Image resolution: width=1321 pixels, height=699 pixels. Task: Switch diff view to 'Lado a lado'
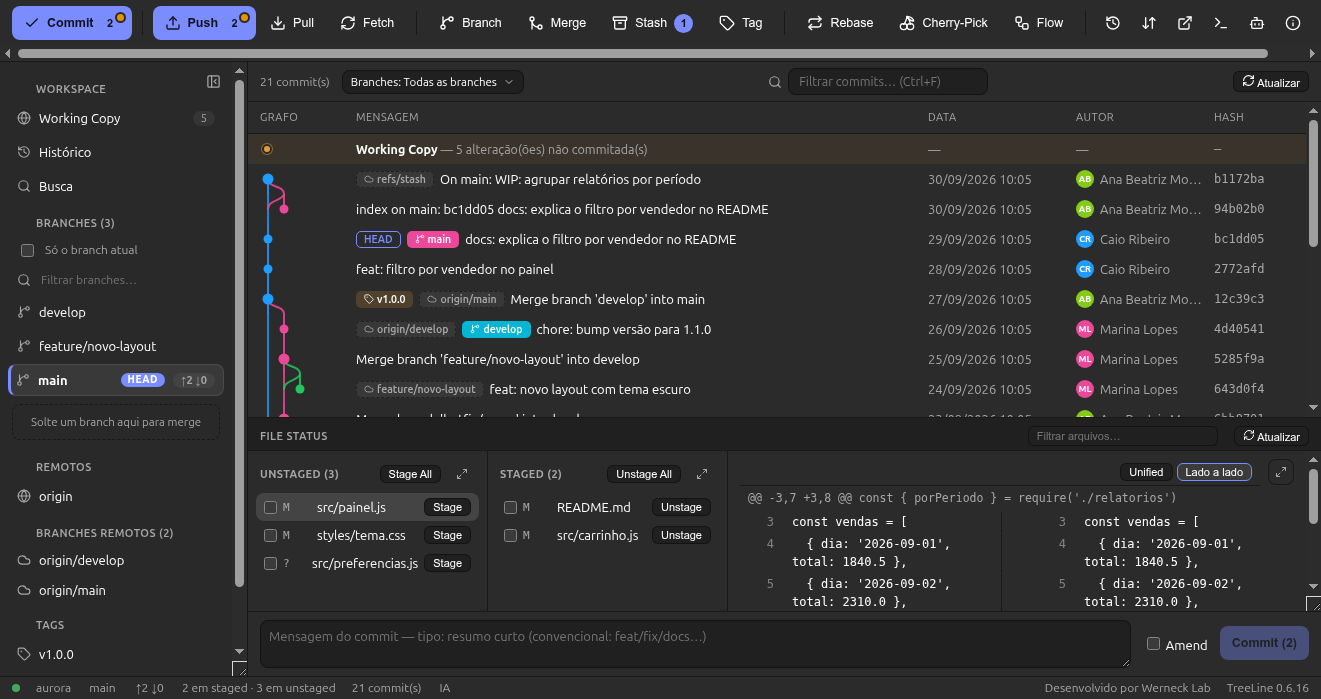point(1214,472)
